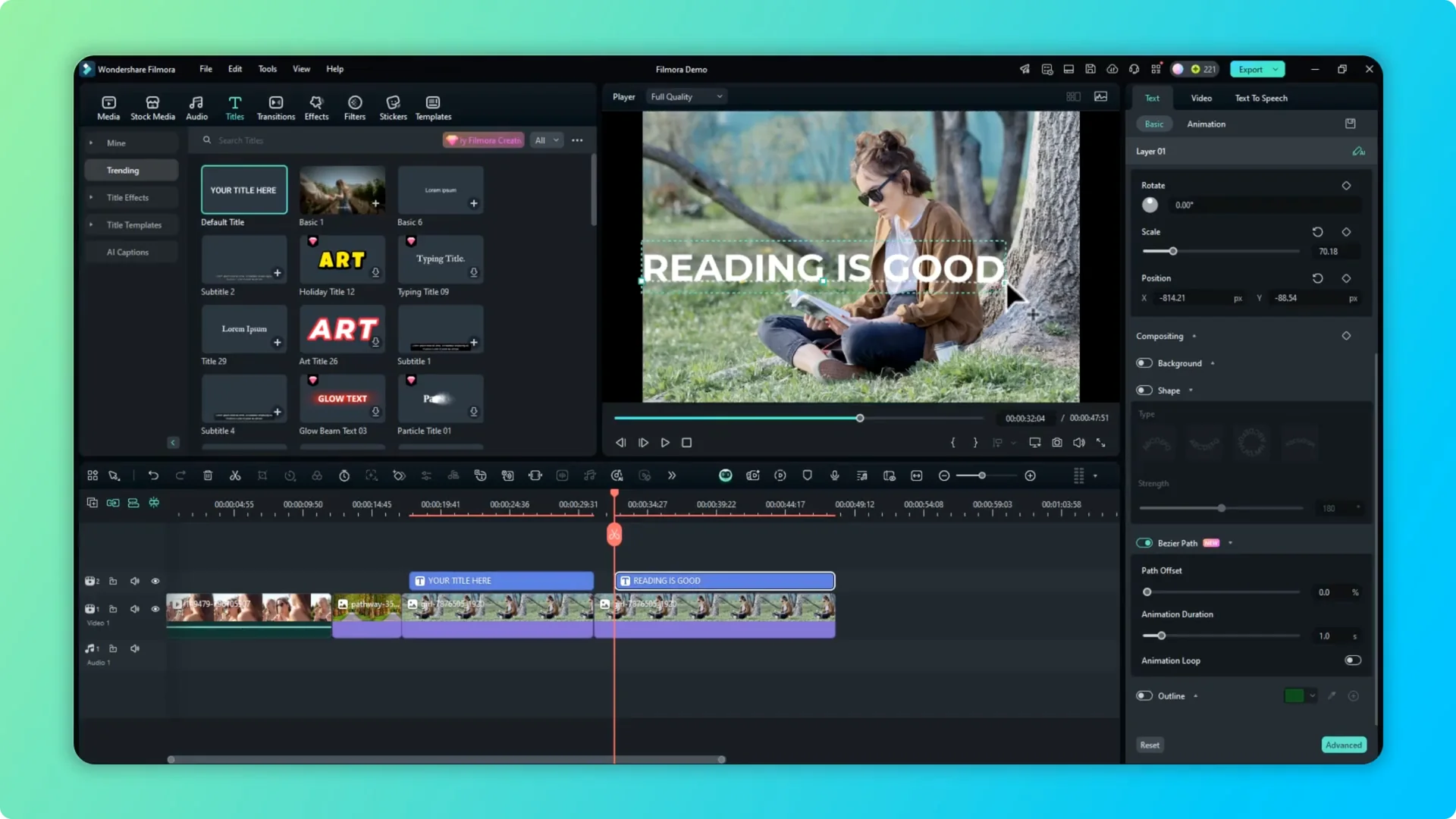The height and width of the screenshot is (819, 1456).
Task: Select the READING IS GOOD title clip
Action: pyautogui.click(x=725, y=581)
